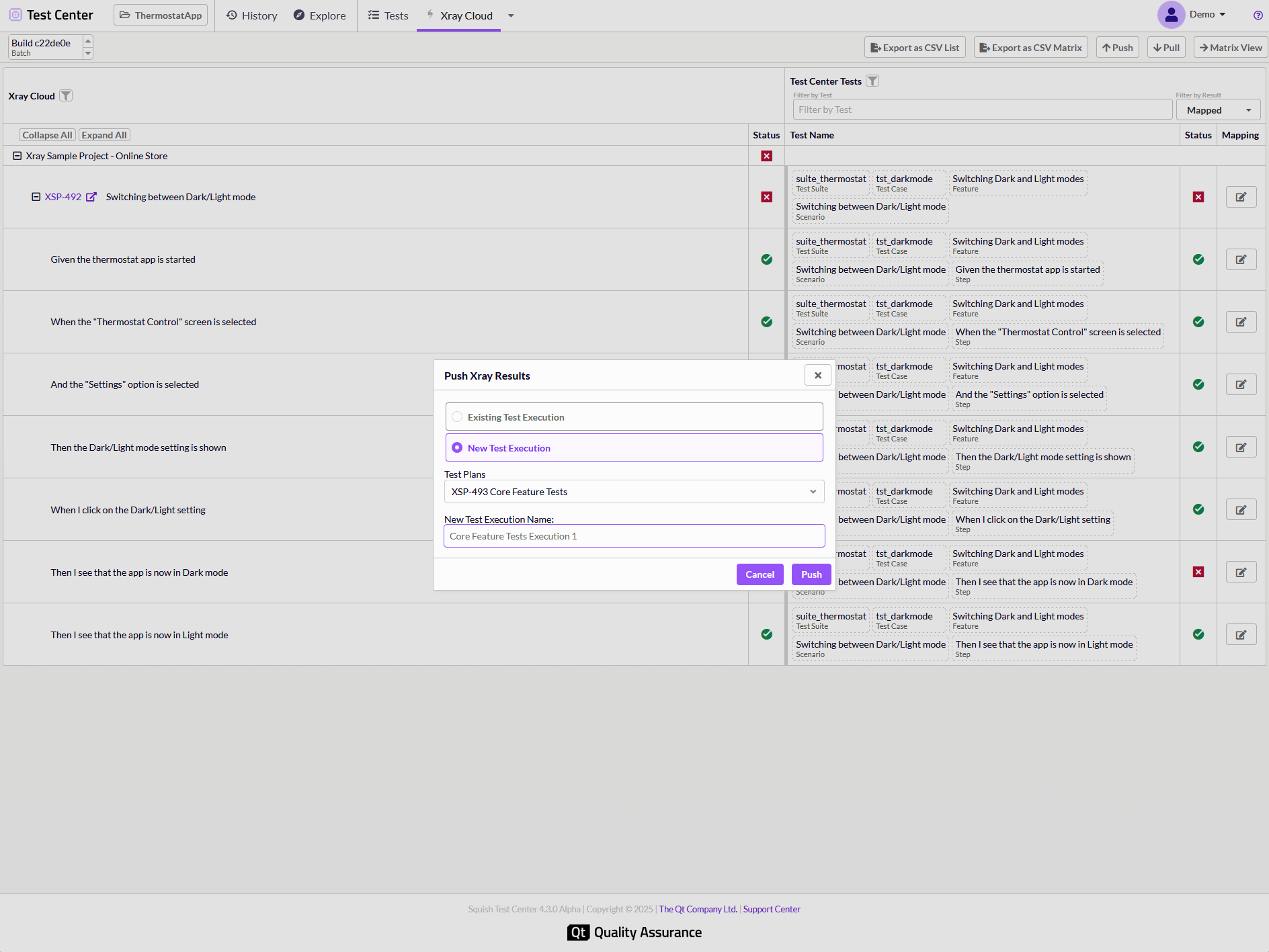Edit the mapping for the XSP-492 row
Screen dimensions: 1269x952
point(1240,196)
